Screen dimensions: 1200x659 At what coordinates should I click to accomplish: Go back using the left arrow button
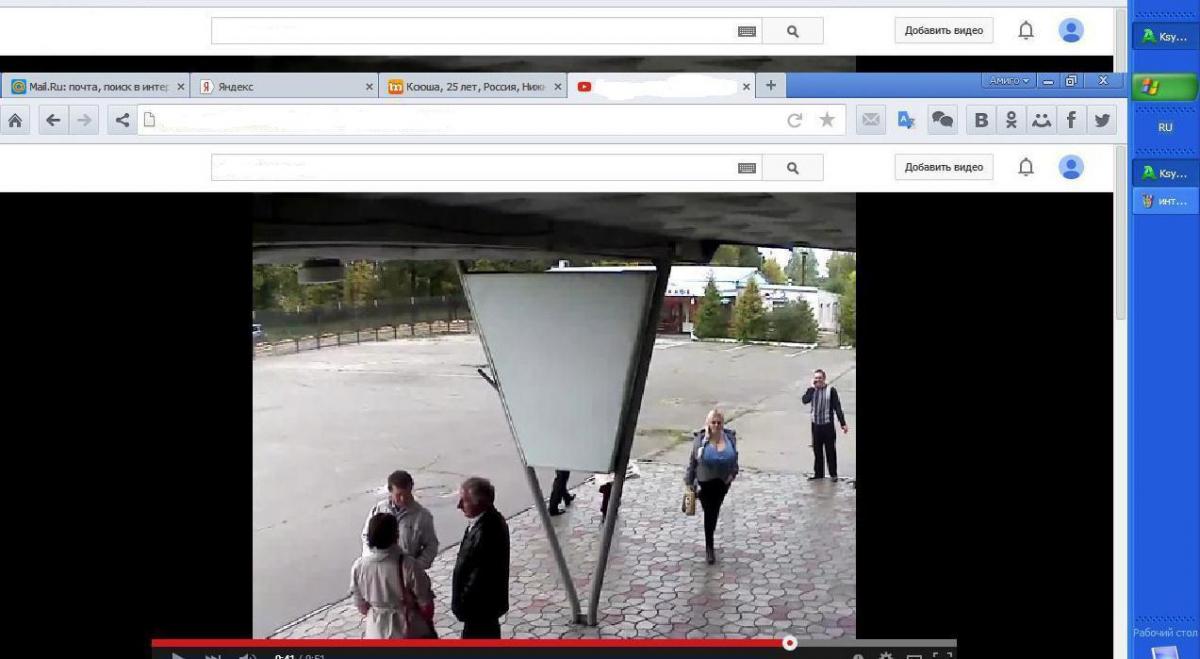pyautogui.click(x=53, y=120)
